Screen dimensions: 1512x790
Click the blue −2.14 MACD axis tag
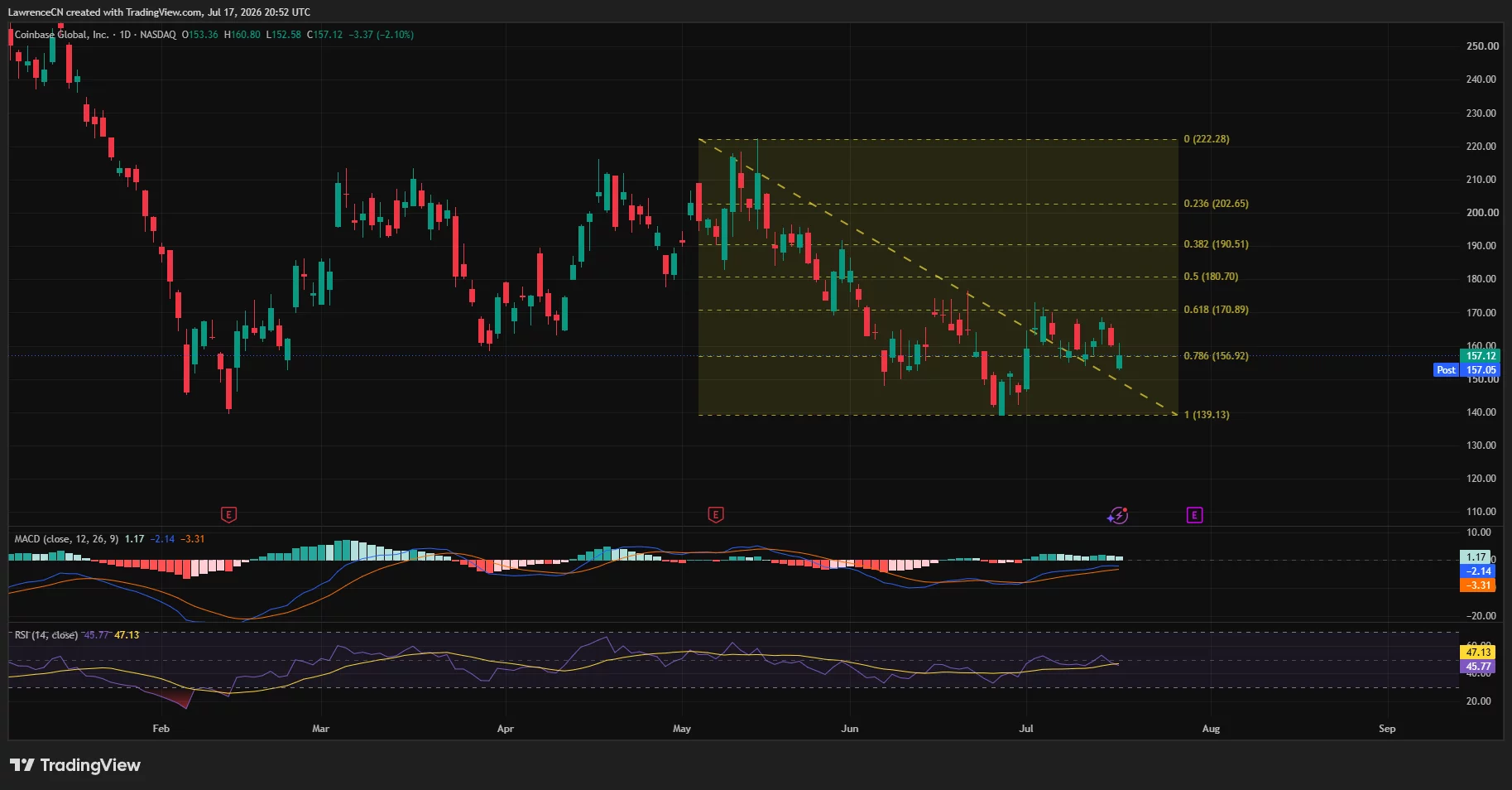click(1477, 571)
